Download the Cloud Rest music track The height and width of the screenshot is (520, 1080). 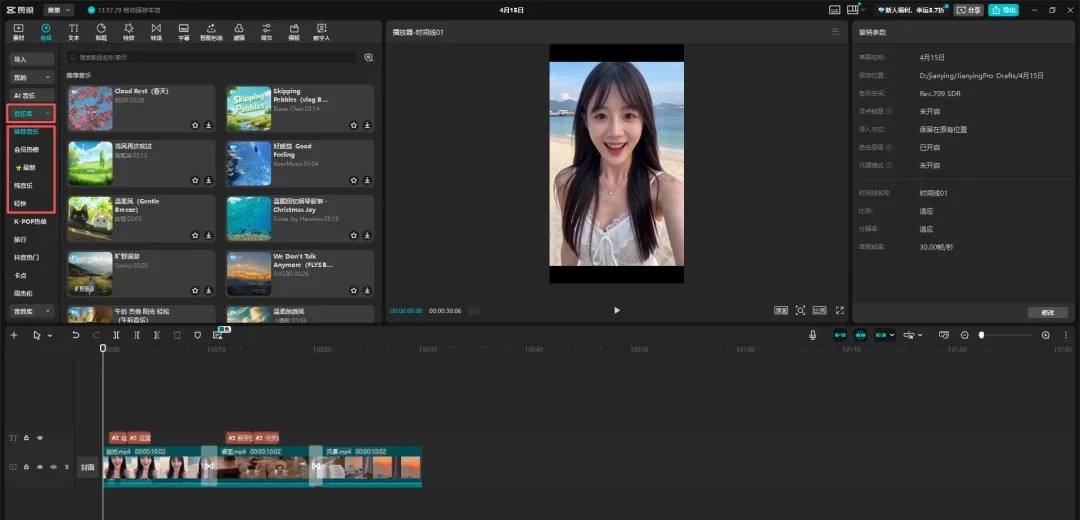(209, 125)
